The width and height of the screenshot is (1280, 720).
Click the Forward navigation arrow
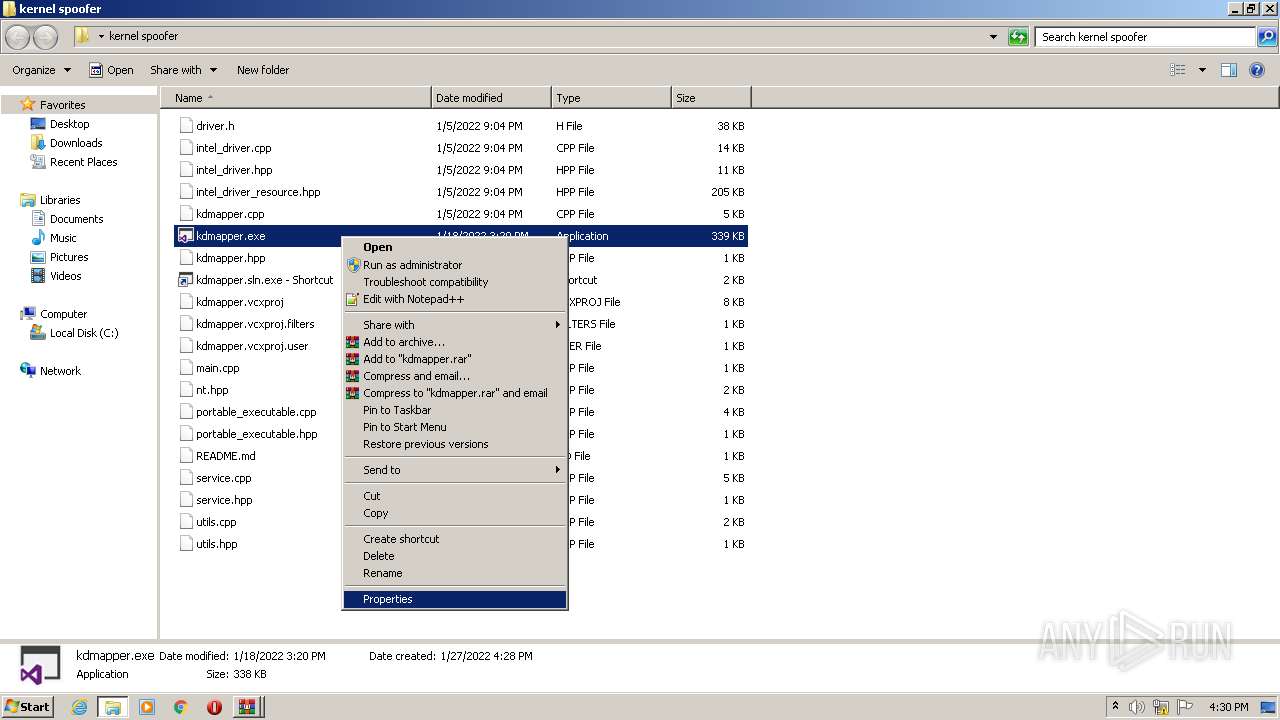point(46,37)
